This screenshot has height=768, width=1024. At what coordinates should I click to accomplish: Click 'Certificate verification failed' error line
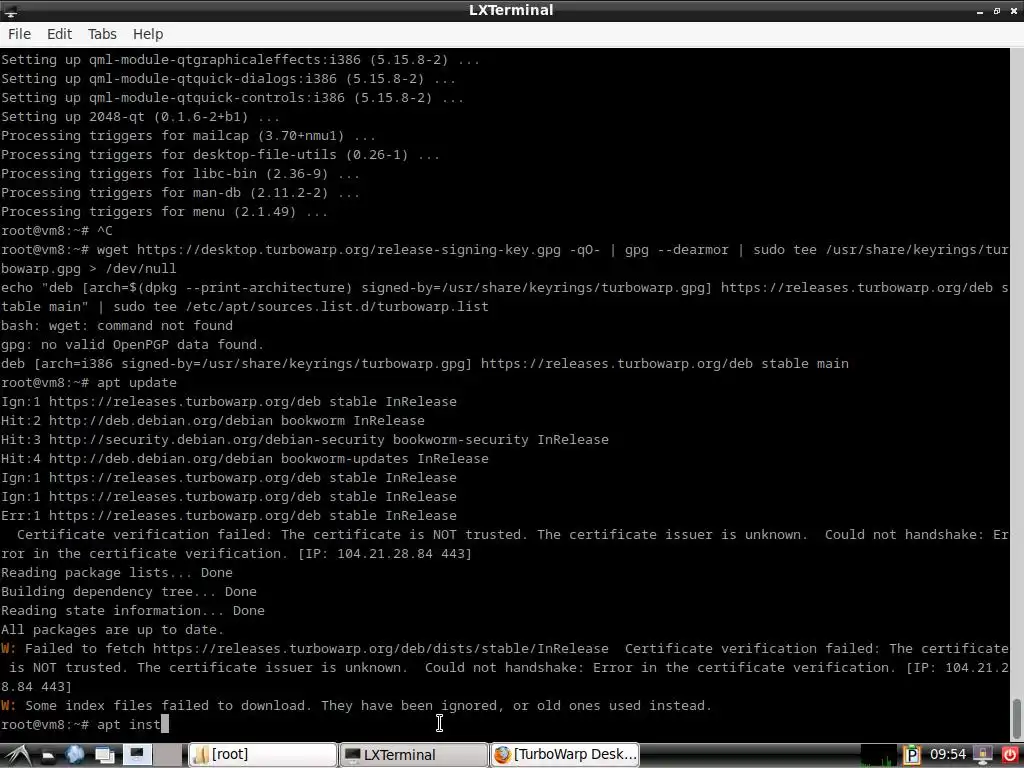tap(504, 544)
